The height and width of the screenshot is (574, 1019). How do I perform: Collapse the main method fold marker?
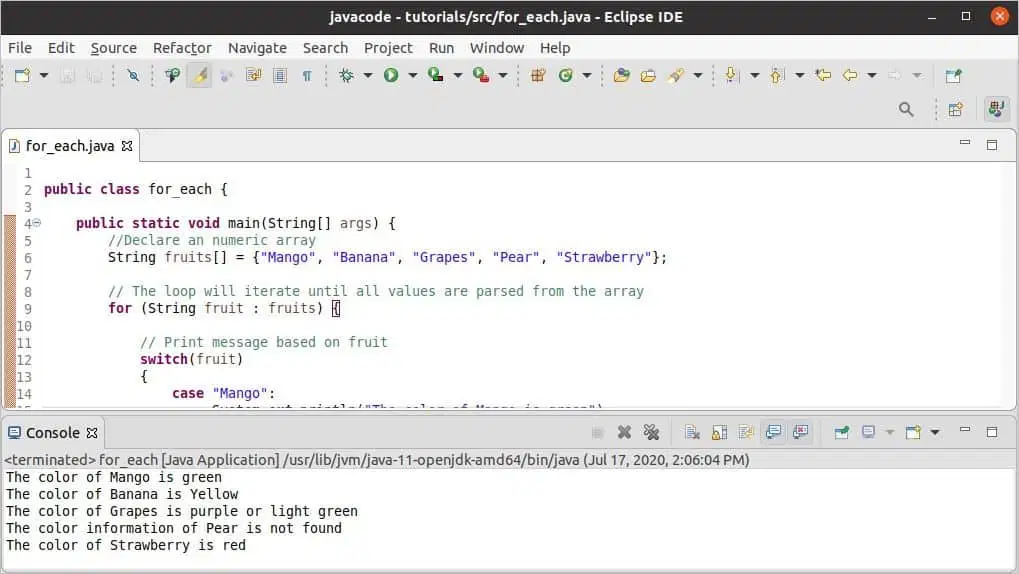[37, 223]
